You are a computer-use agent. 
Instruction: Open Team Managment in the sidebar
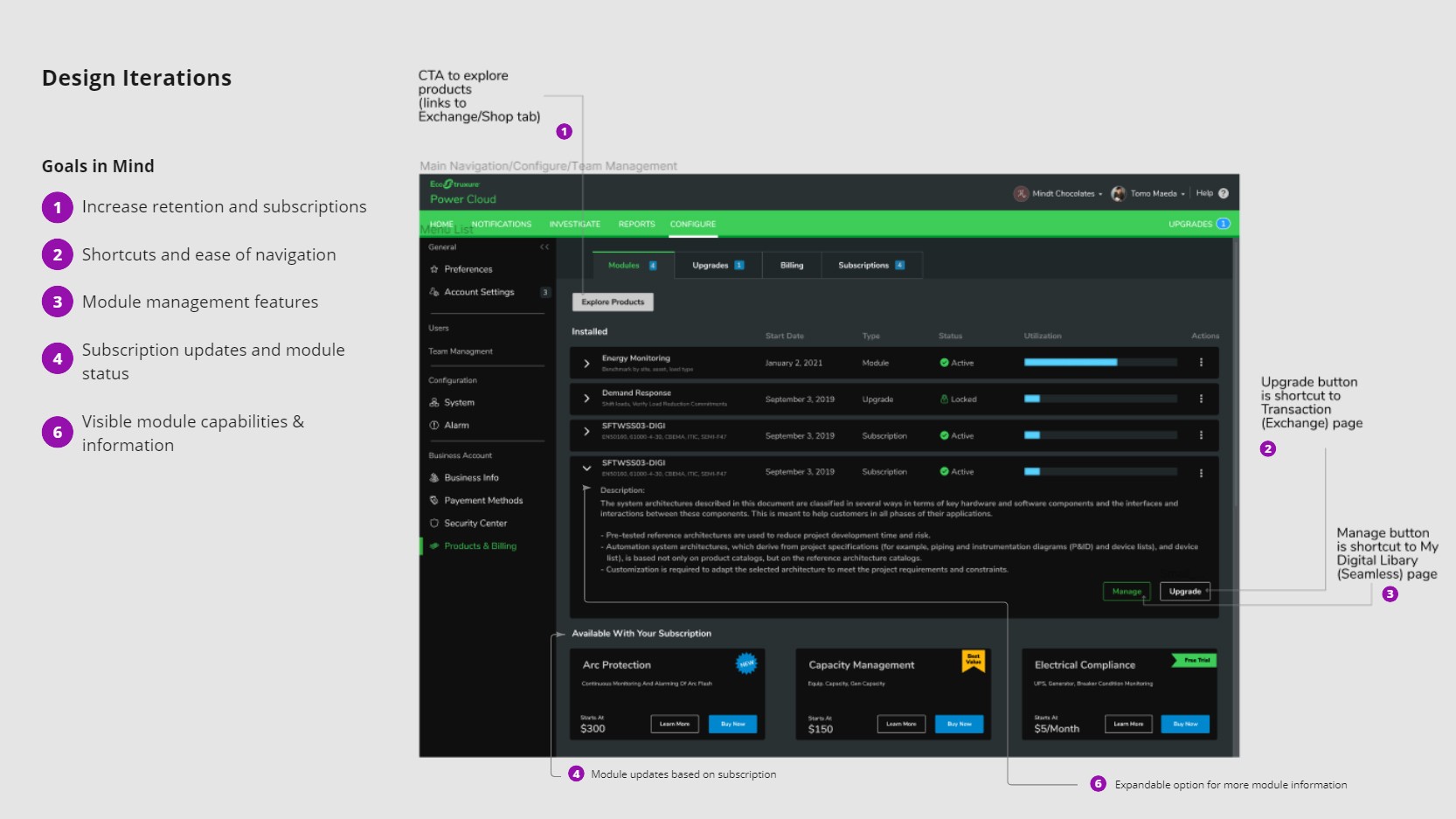[461, 351]
